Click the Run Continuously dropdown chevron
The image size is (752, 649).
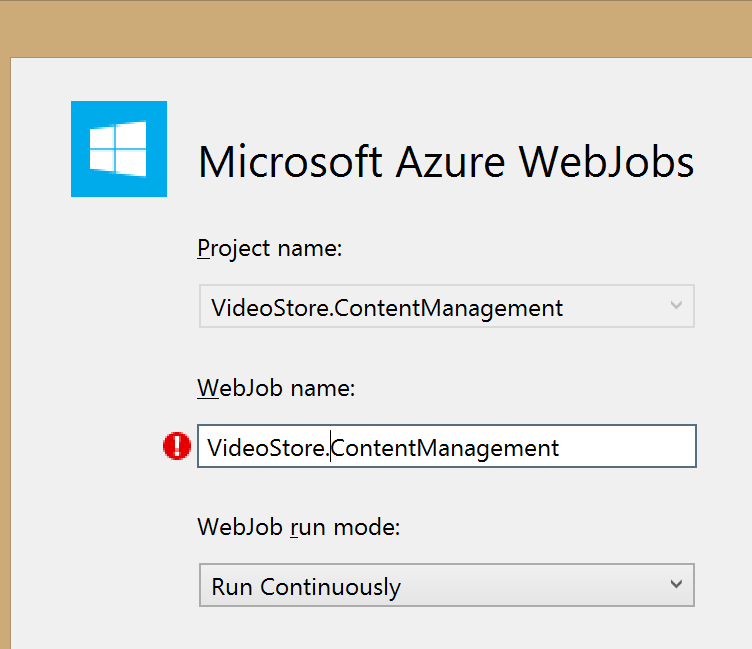click(676, 584)
